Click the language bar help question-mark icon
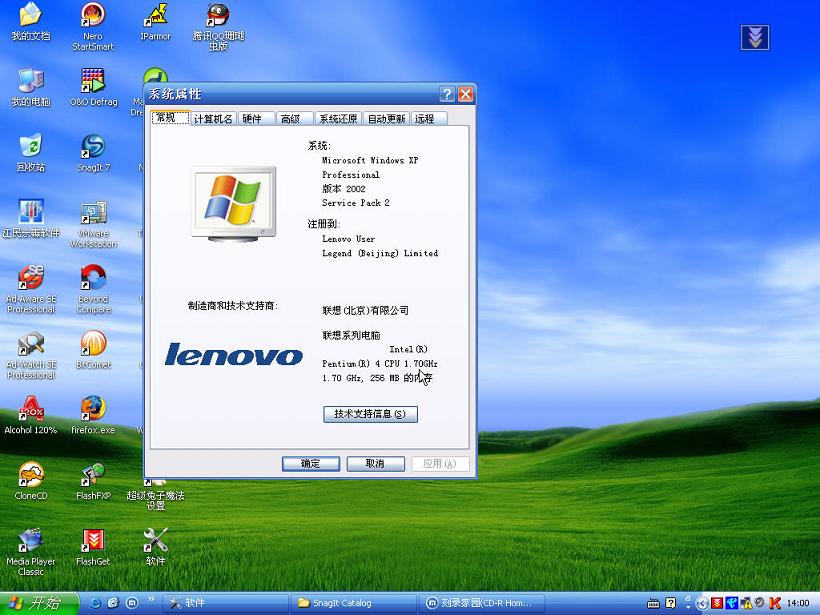 pyautogui.click(x=671, y=603)
